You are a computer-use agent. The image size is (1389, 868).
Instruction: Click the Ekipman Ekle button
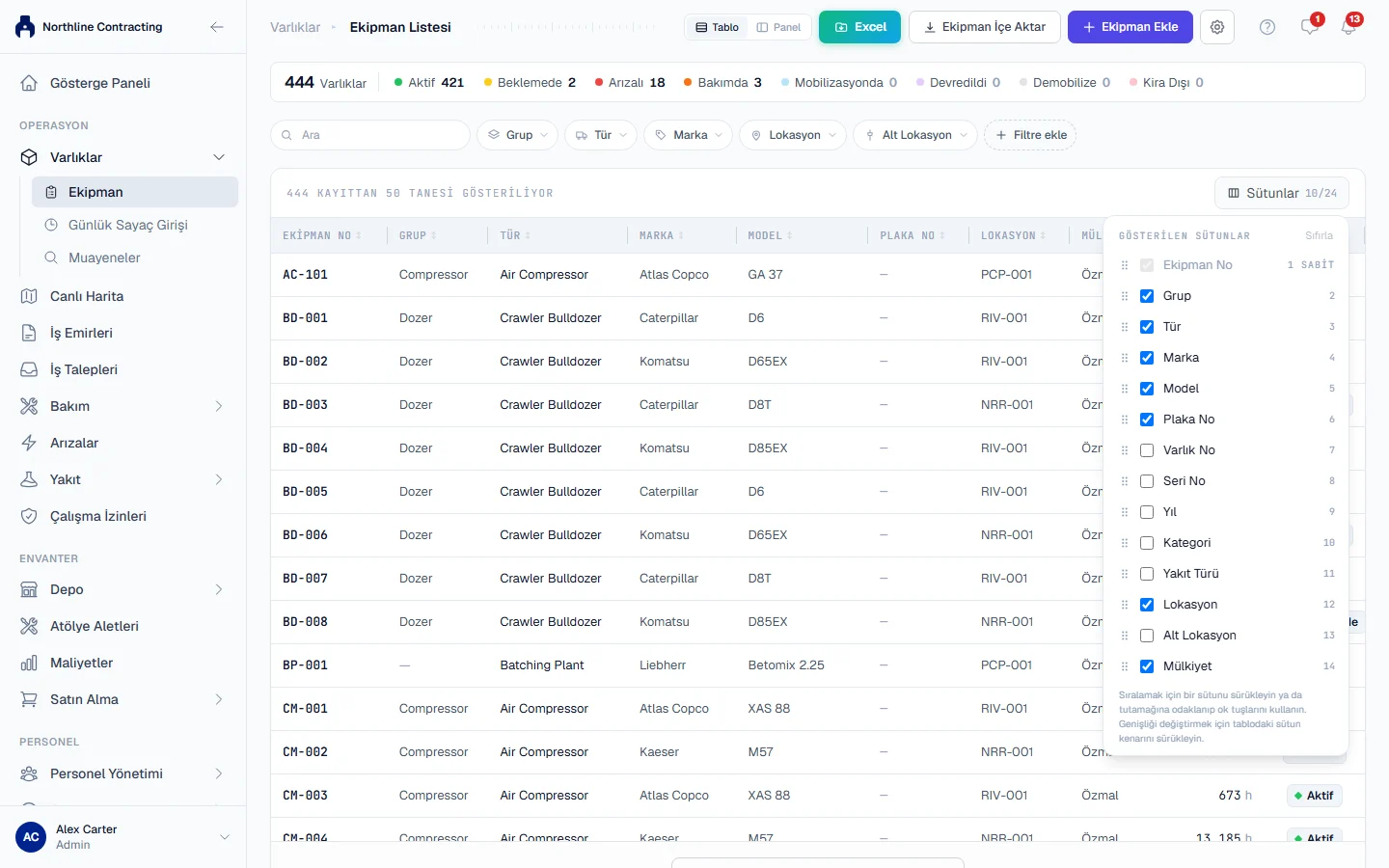coord(1130,27)
